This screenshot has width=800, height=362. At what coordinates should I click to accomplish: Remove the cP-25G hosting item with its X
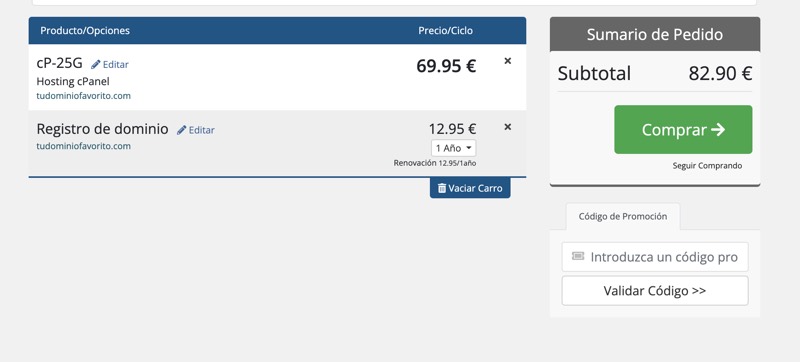tap(508, 61)
